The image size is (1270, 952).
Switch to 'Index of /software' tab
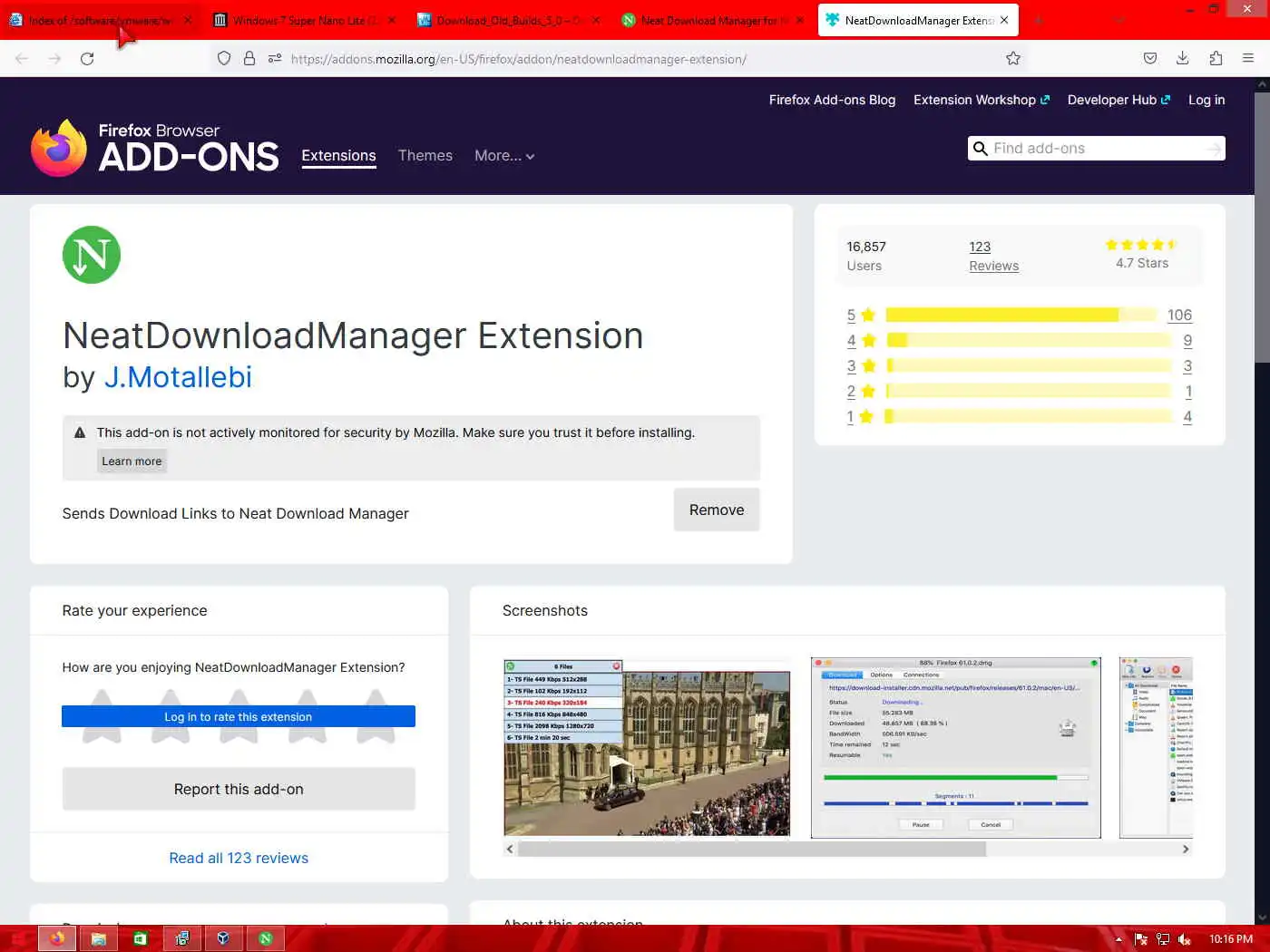[101, 20]
